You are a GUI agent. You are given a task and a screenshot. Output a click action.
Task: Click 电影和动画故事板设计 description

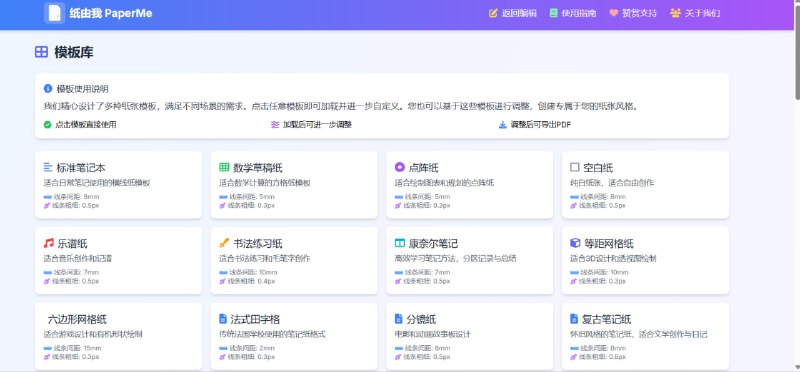pyautogui.click(x=433, y=335)
